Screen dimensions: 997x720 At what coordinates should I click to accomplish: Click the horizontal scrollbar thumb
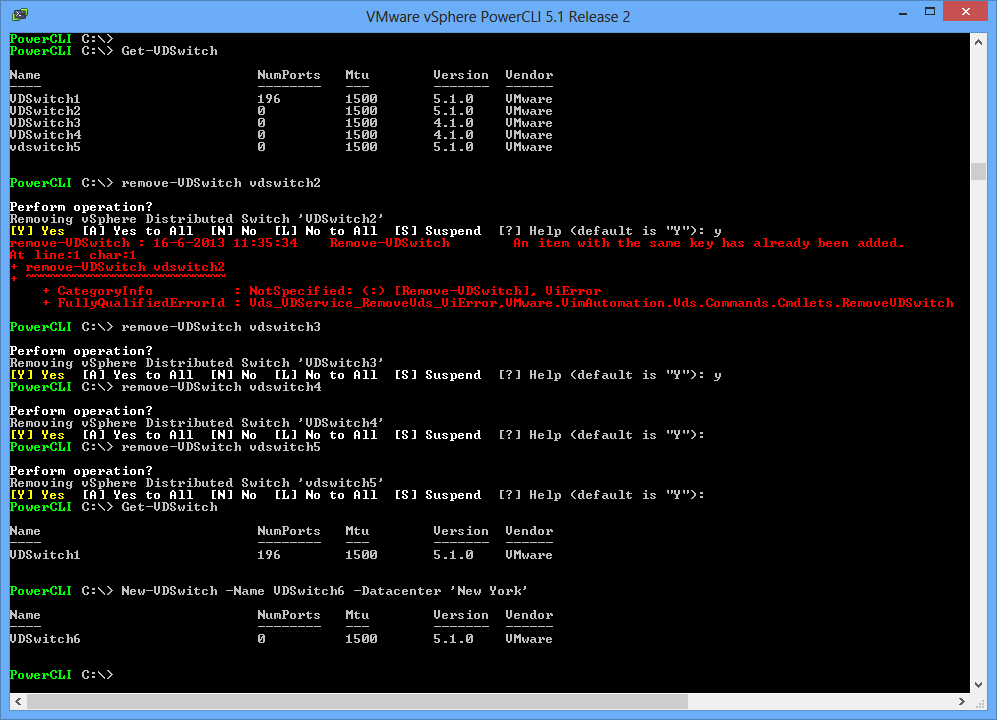[357, 702]
